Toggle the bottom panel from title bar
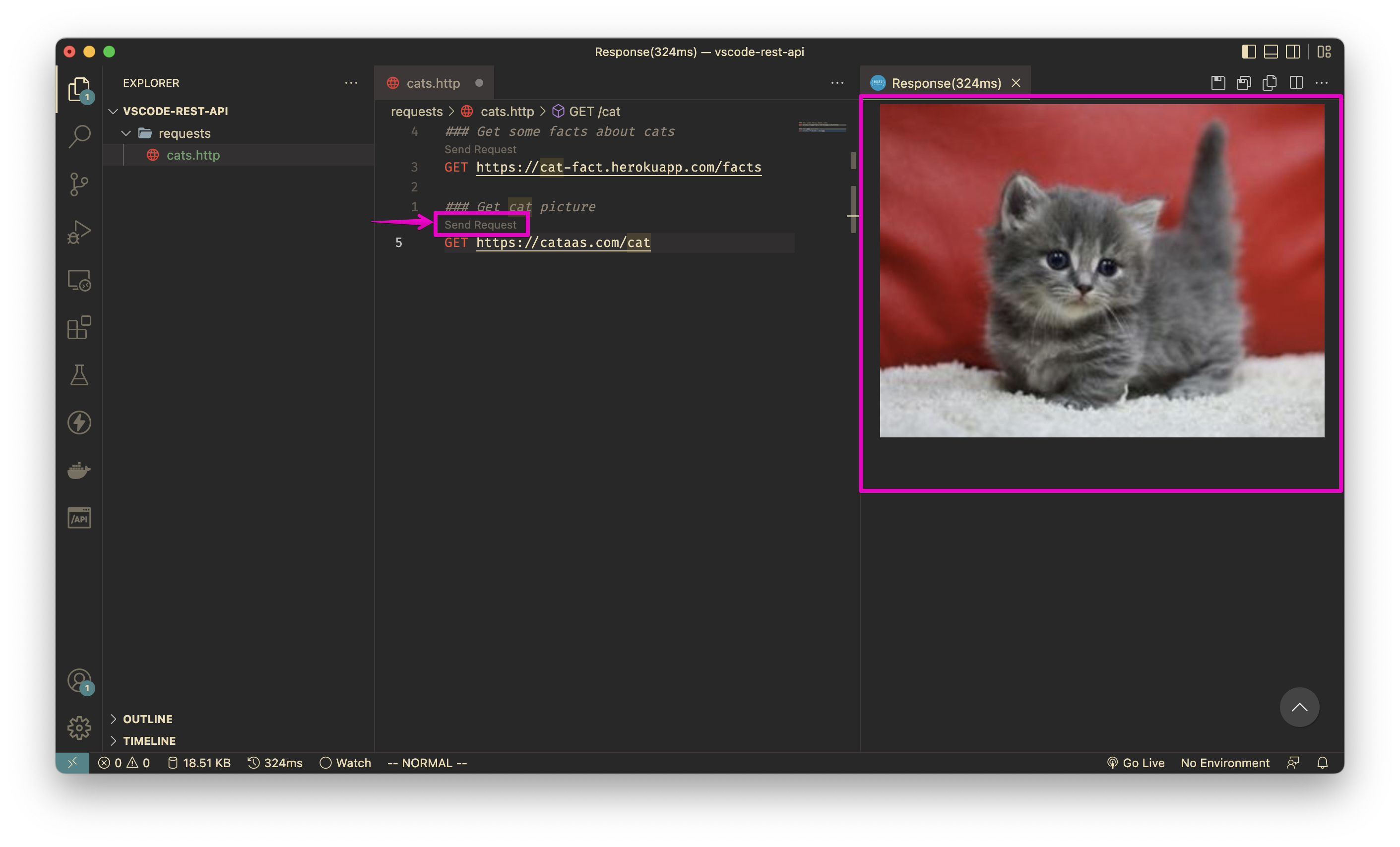The image size is (1400, 847). (x=1271, y=52)
